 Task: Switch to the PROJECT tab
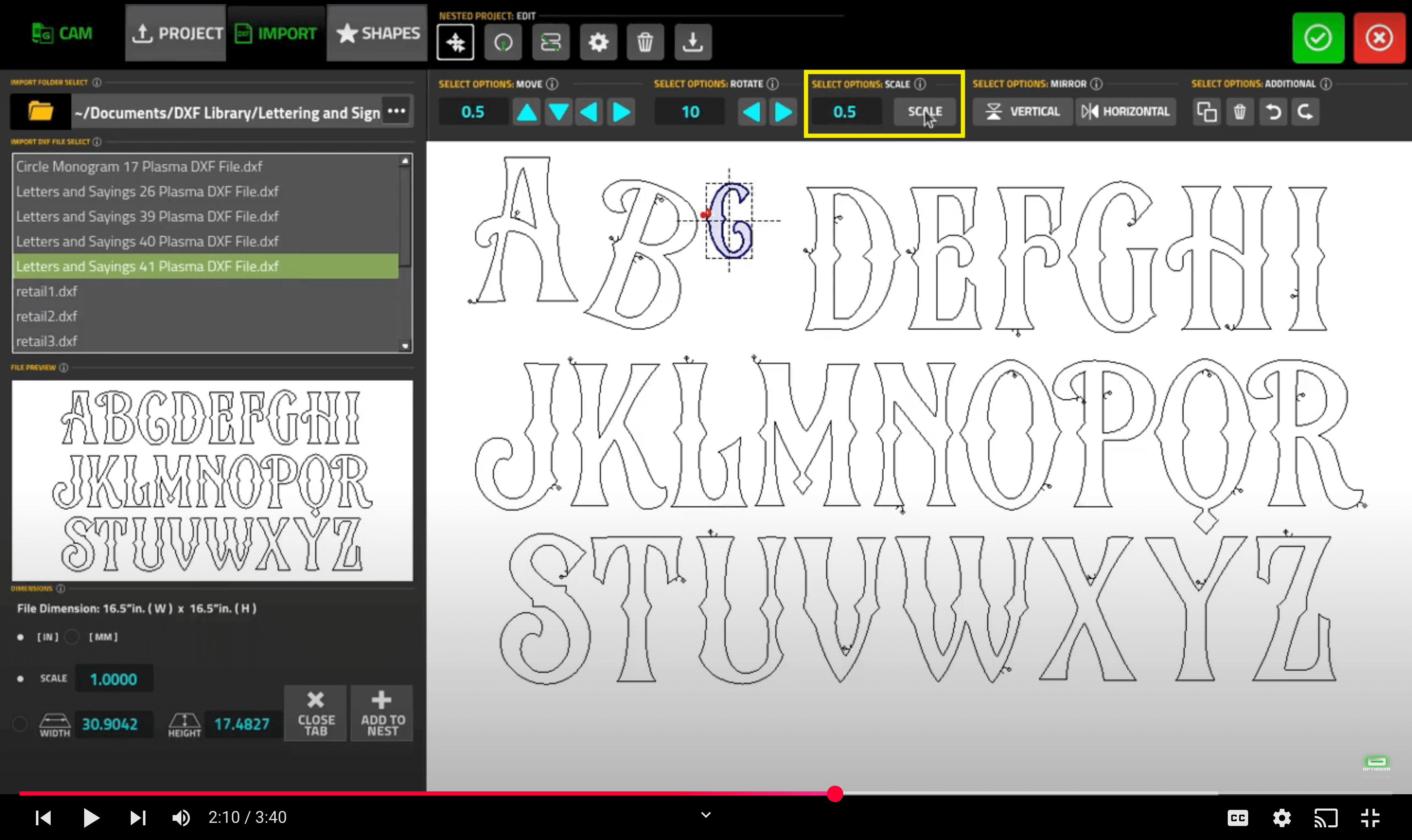point(176,34)
